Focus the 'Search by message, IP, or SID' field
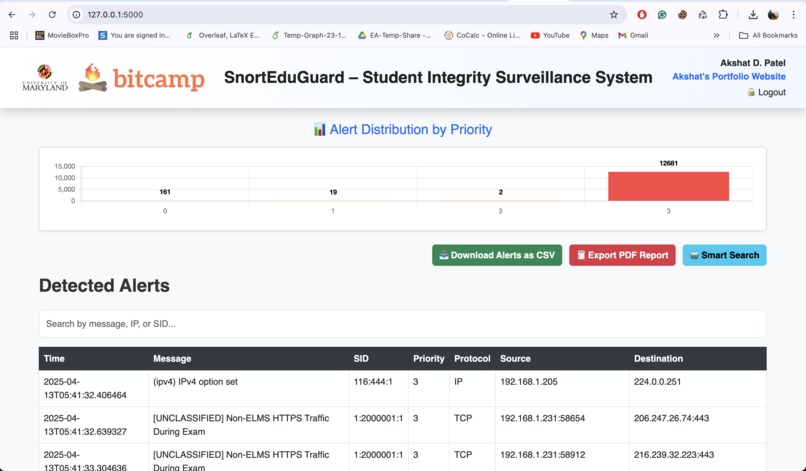This screenshot has width=806, height=471. [402, 324]
